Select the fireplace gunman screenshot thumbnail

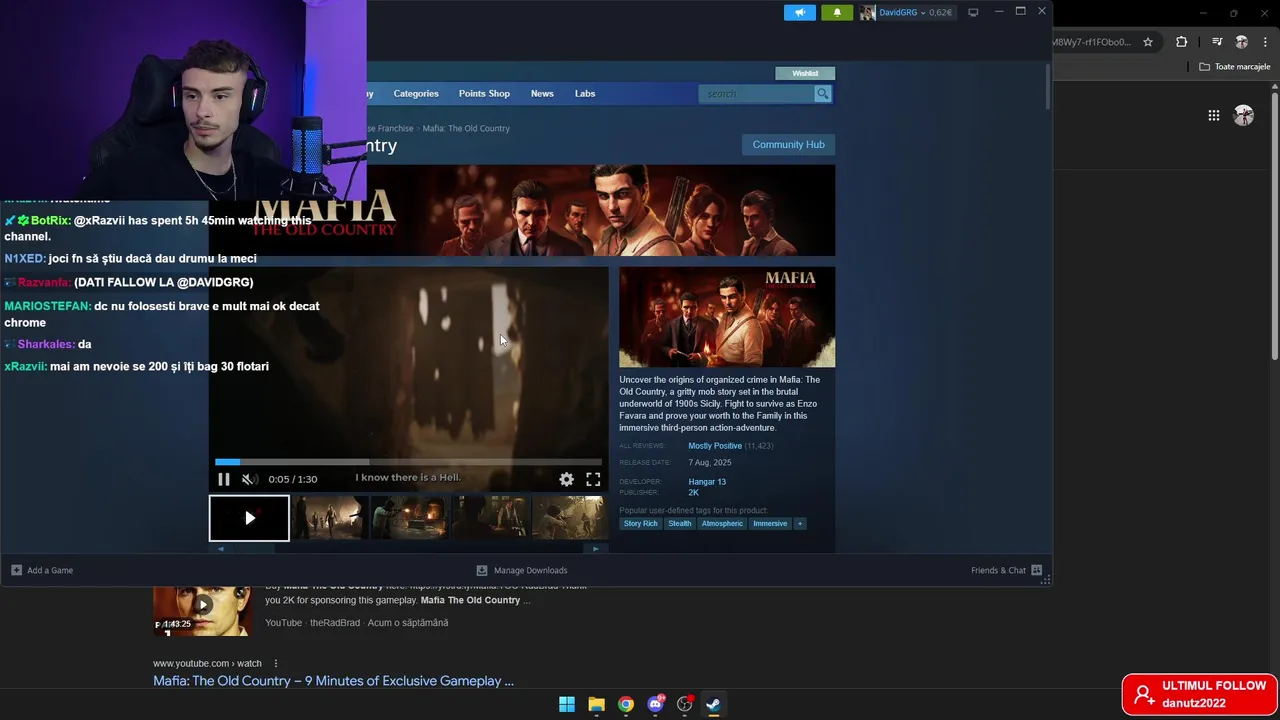[410, 518]
